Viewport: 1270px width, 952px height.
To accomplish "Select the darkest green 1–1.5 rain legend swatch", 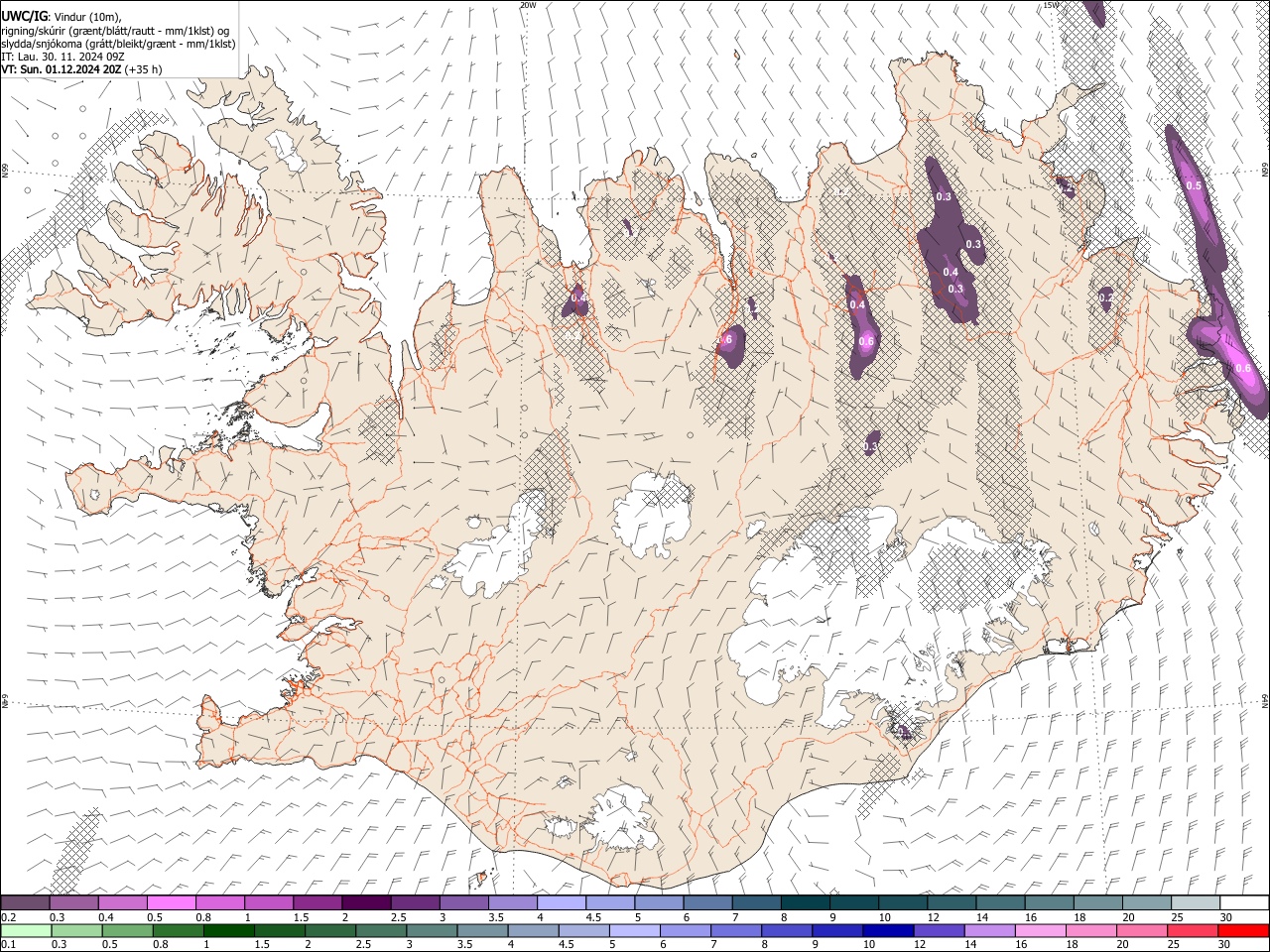I will coord(228,930).
